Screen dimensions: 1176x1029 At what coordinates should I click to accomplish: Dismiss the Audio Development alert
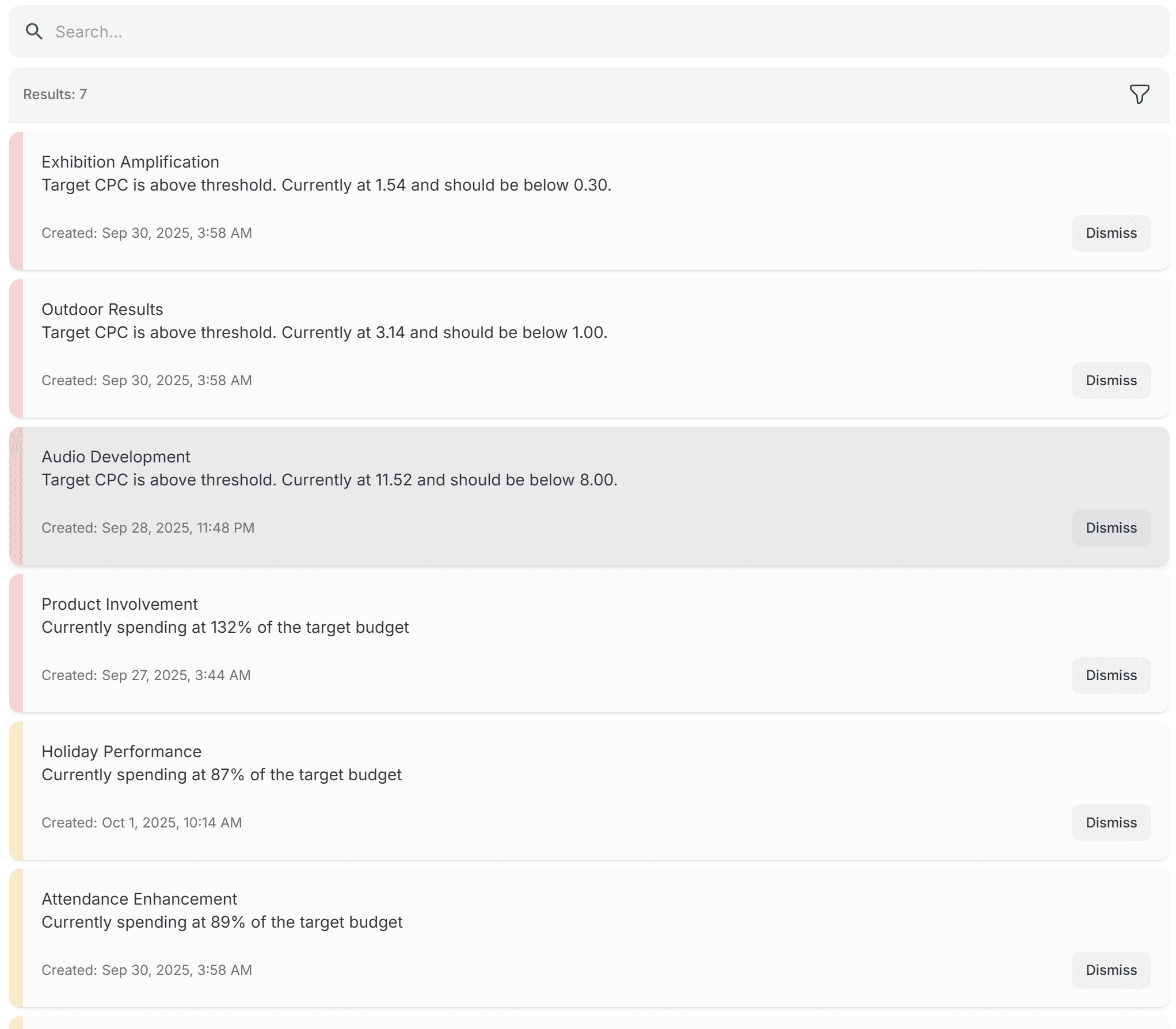[1110, 527]
